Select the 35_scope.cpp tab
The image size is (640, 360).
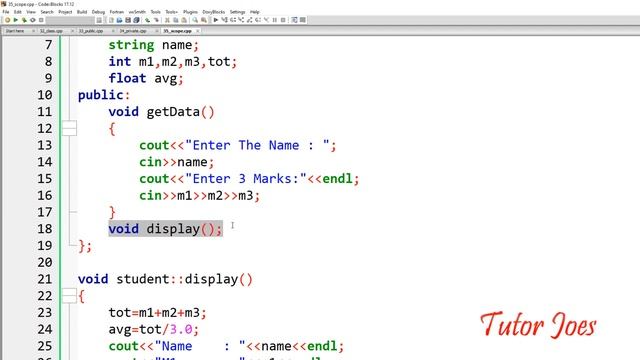tap(178, 31)
